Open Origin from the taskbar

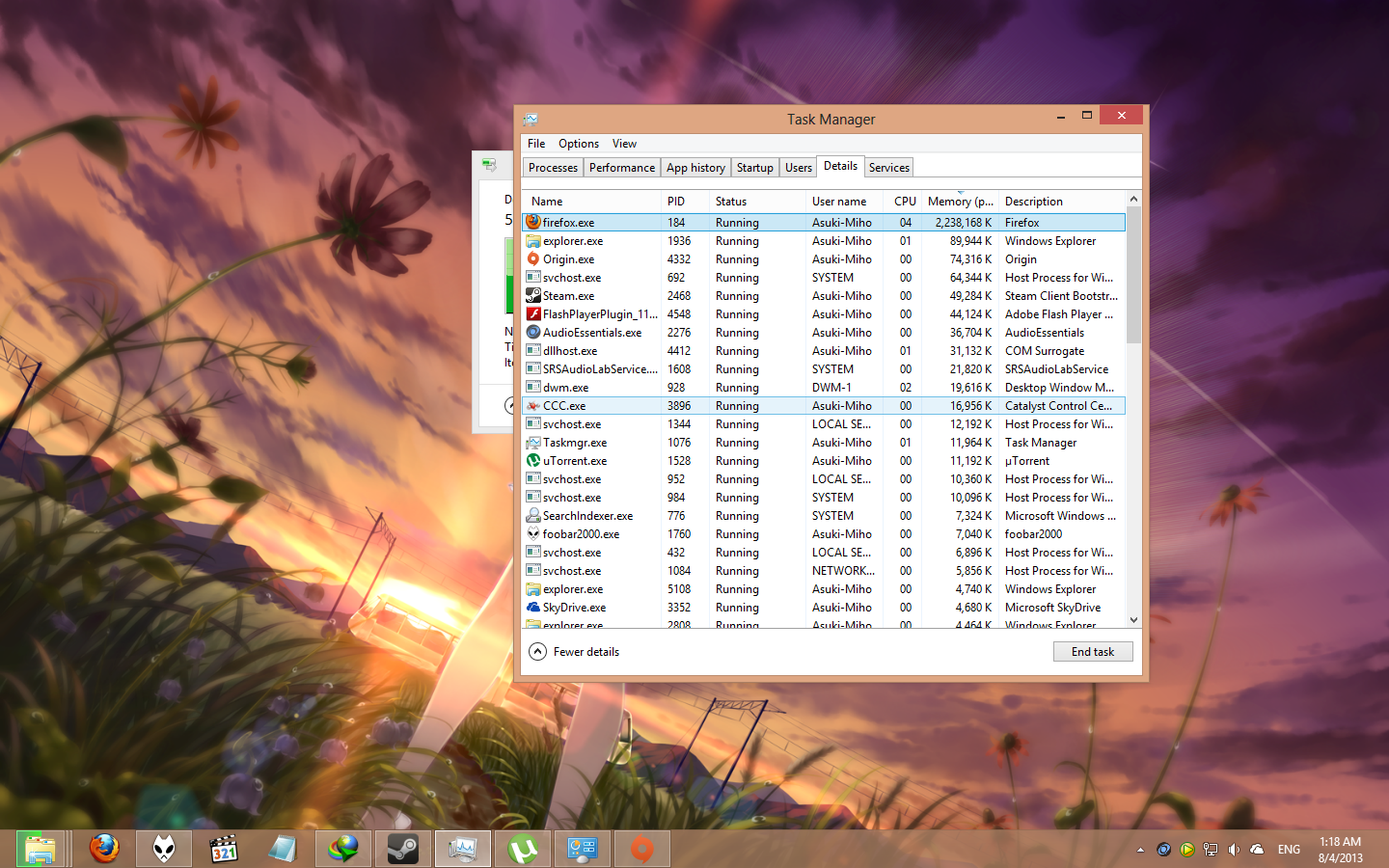[641, 849]
